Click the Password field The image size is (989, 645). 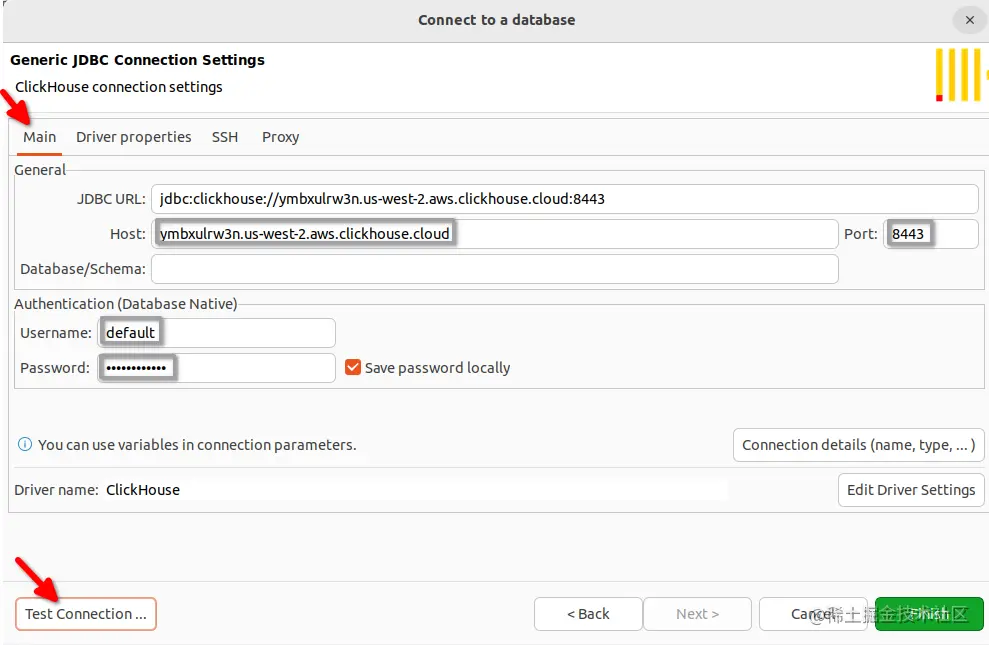coord(217,368)
